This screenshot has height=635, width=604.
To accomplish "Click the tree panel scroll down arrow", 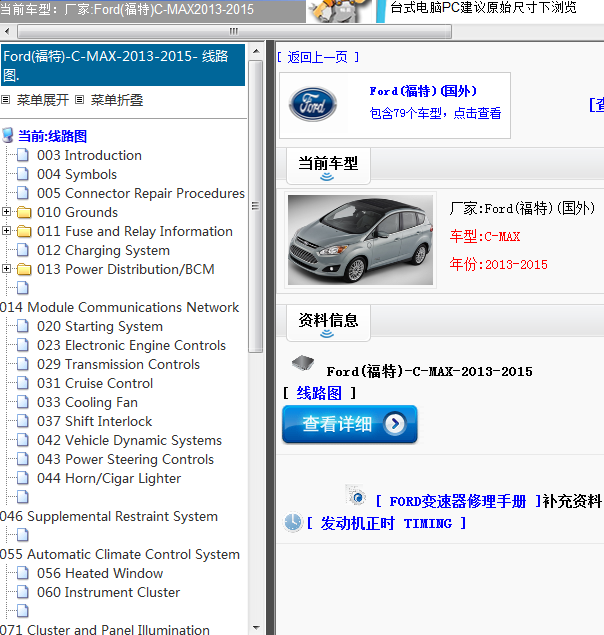I will [256, 628].
